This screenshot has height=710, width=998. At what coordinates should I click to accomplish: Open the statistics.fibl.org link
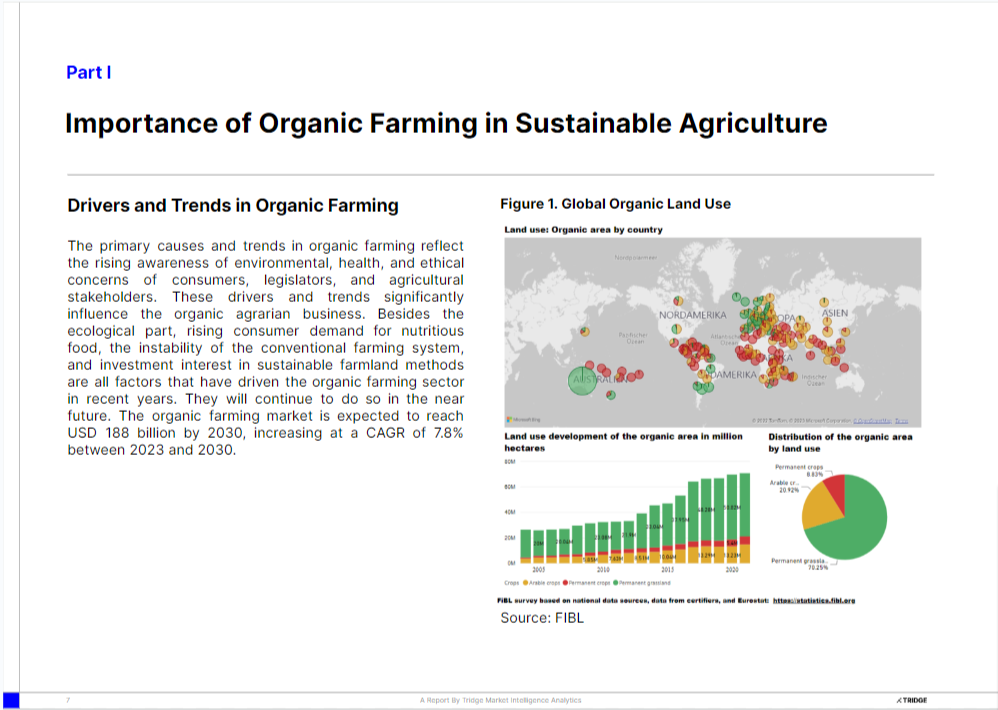click(814, 600)
